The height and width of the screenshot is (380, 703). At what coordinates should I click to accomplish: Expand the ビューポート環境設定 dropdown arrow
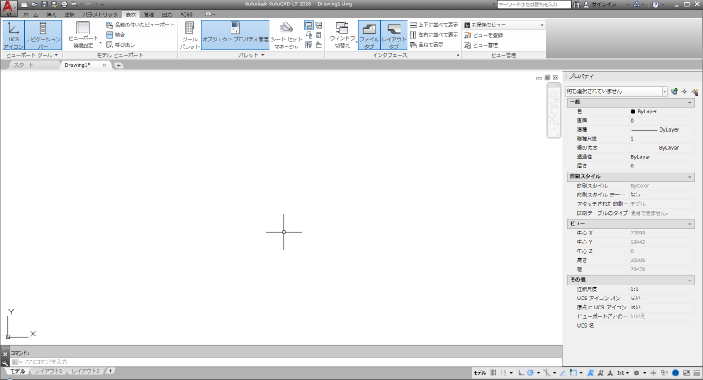(x=100, y=43)
